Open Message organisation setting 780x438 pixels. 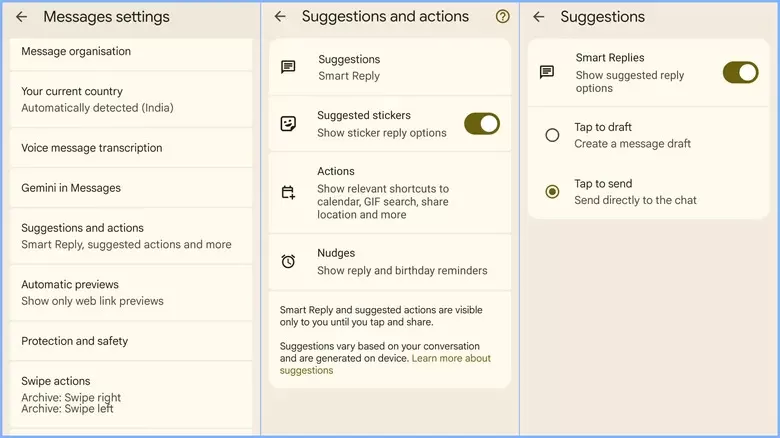[x=131, y=54]
